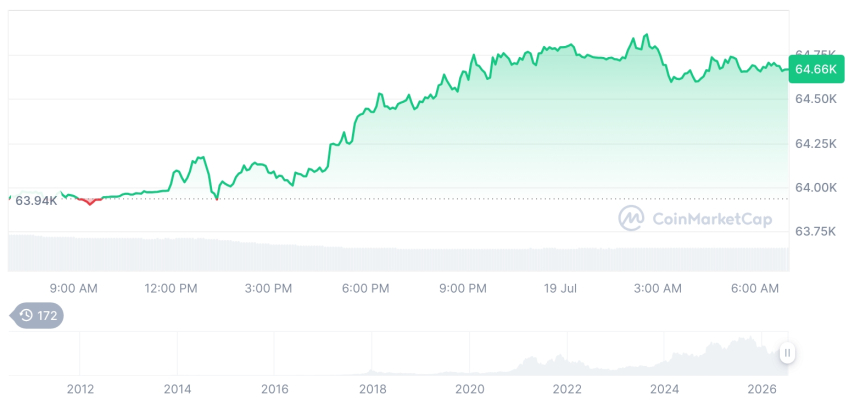Viewport: 860px width, 401px height.
Task: Select year 2018 on overview timeline
Action: 372,389
